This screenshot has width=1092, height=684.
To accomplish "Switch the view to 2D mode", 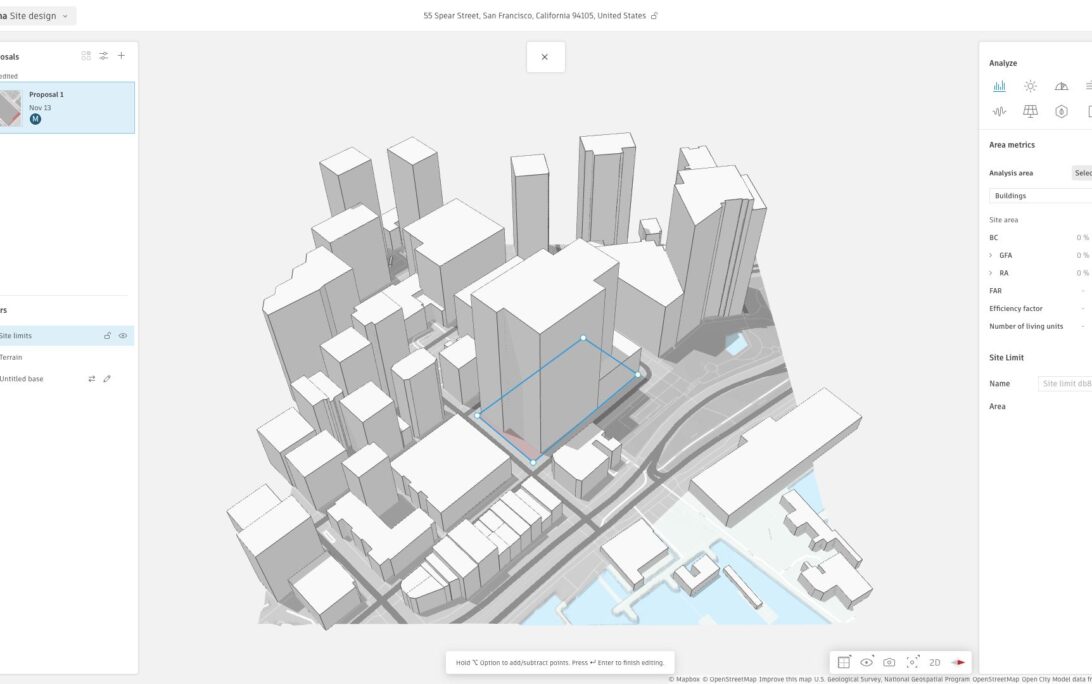I will pos(935,662).
